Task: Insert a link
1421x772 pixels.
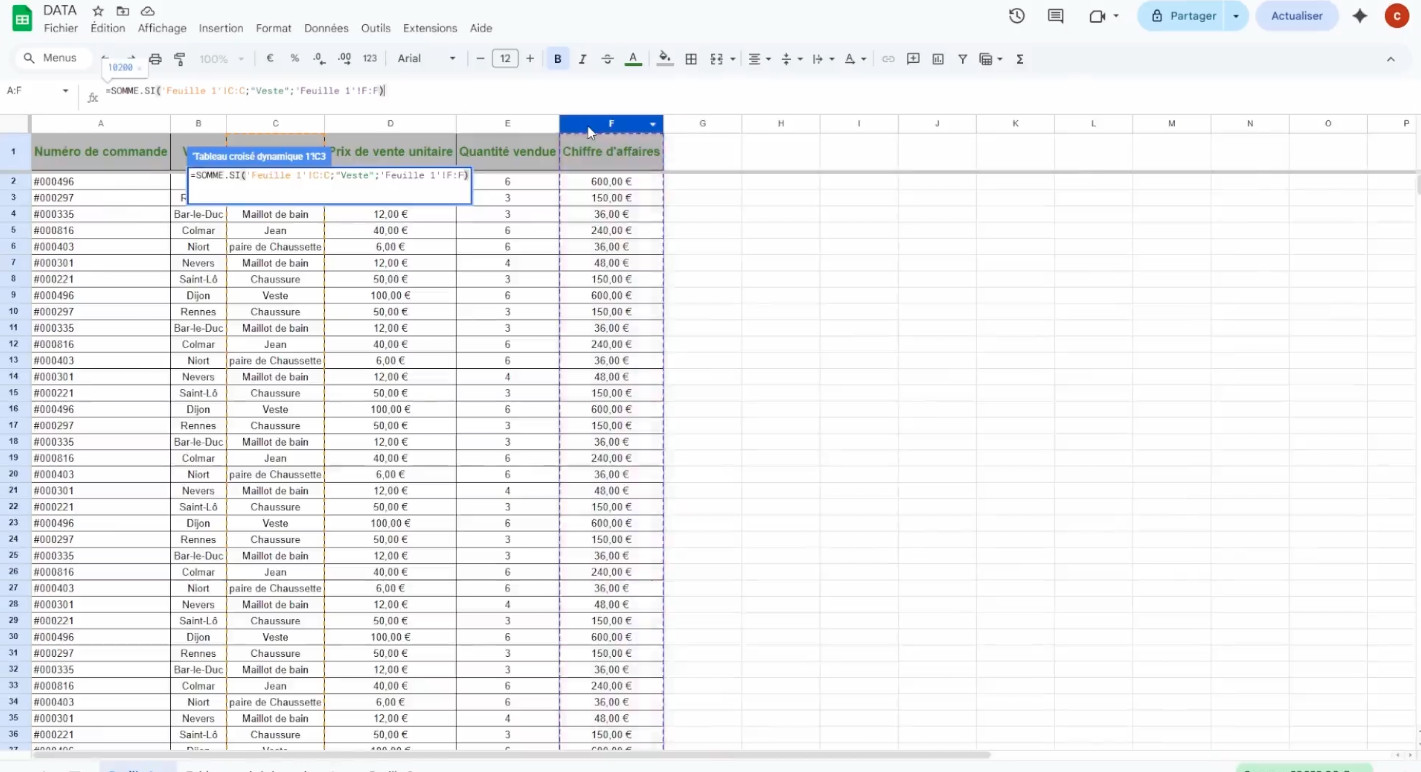Action: pyautogui.click(x=888, y=59)
